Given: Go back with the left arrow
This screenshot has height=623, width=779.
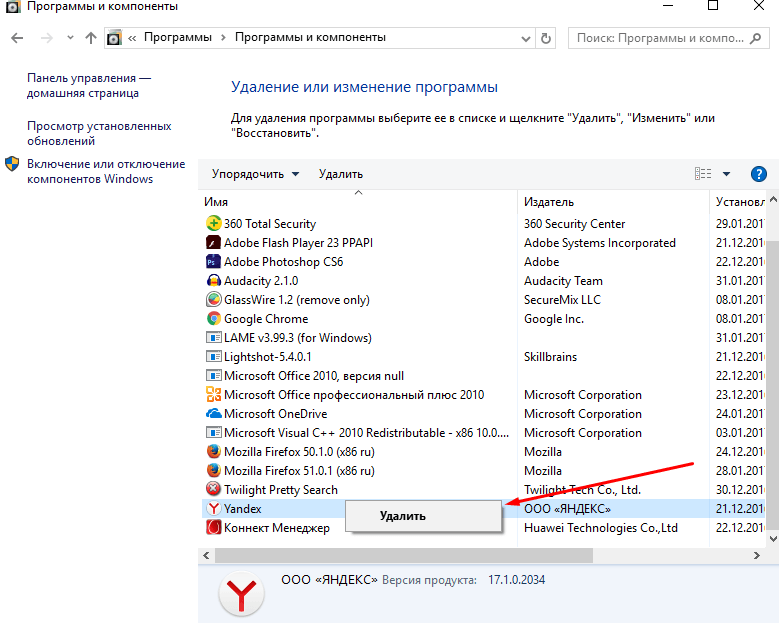Looking at the screenshot, I should pos(17,38).
